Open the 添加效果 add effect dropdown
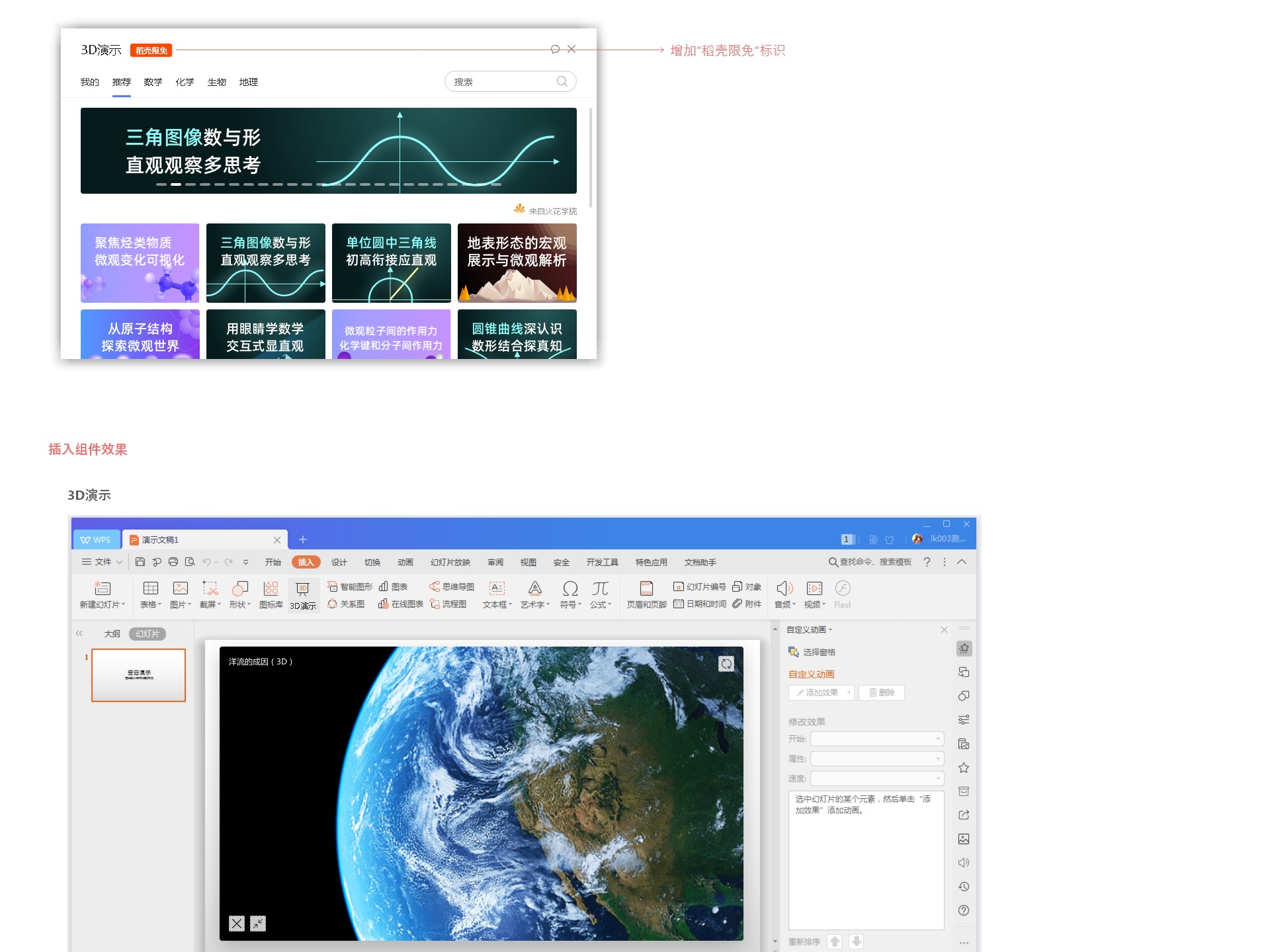1270x952 pixels. [x=822, y=692]
